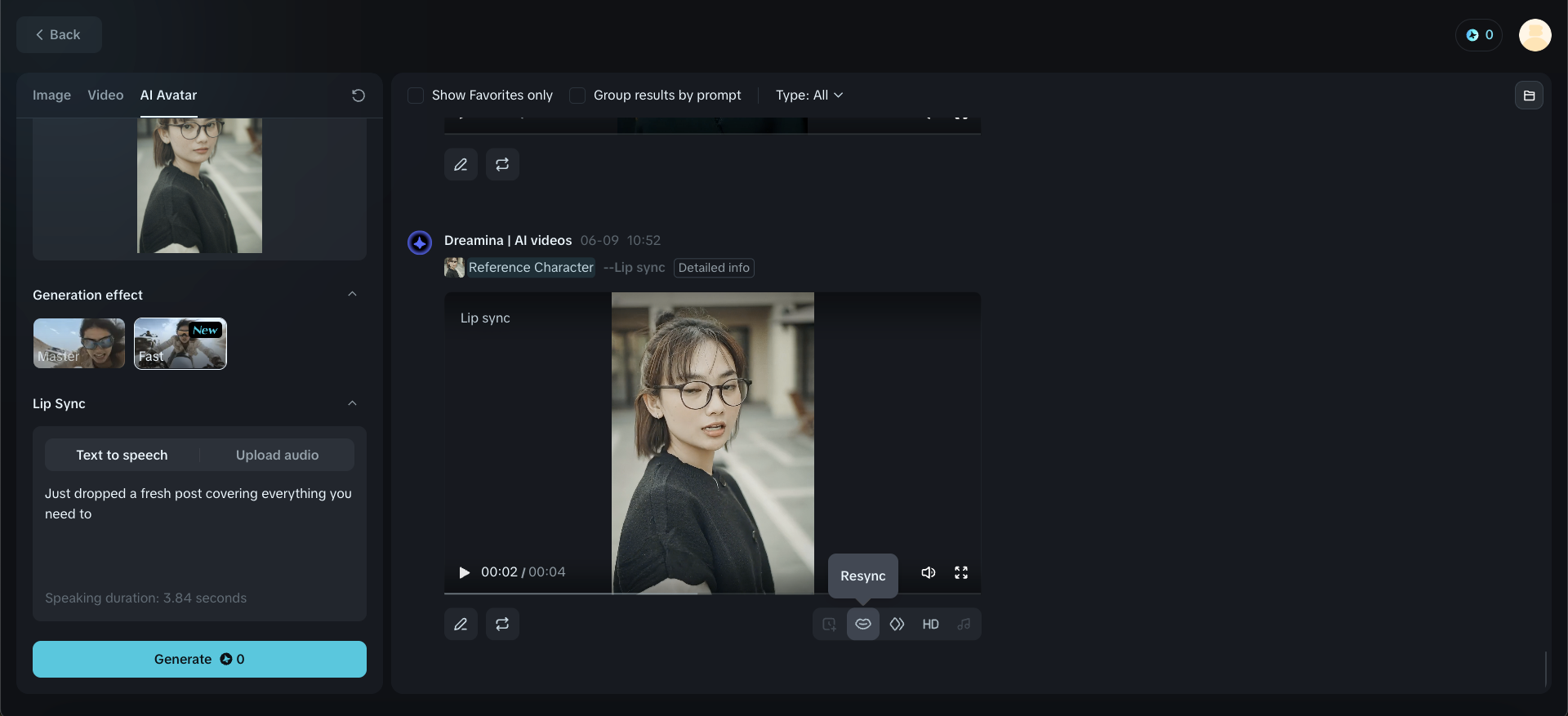Image resolution: width=1568 pixels, height=716 pixels.
Task: Choose the Master generation effect
Action: point(79,344)
